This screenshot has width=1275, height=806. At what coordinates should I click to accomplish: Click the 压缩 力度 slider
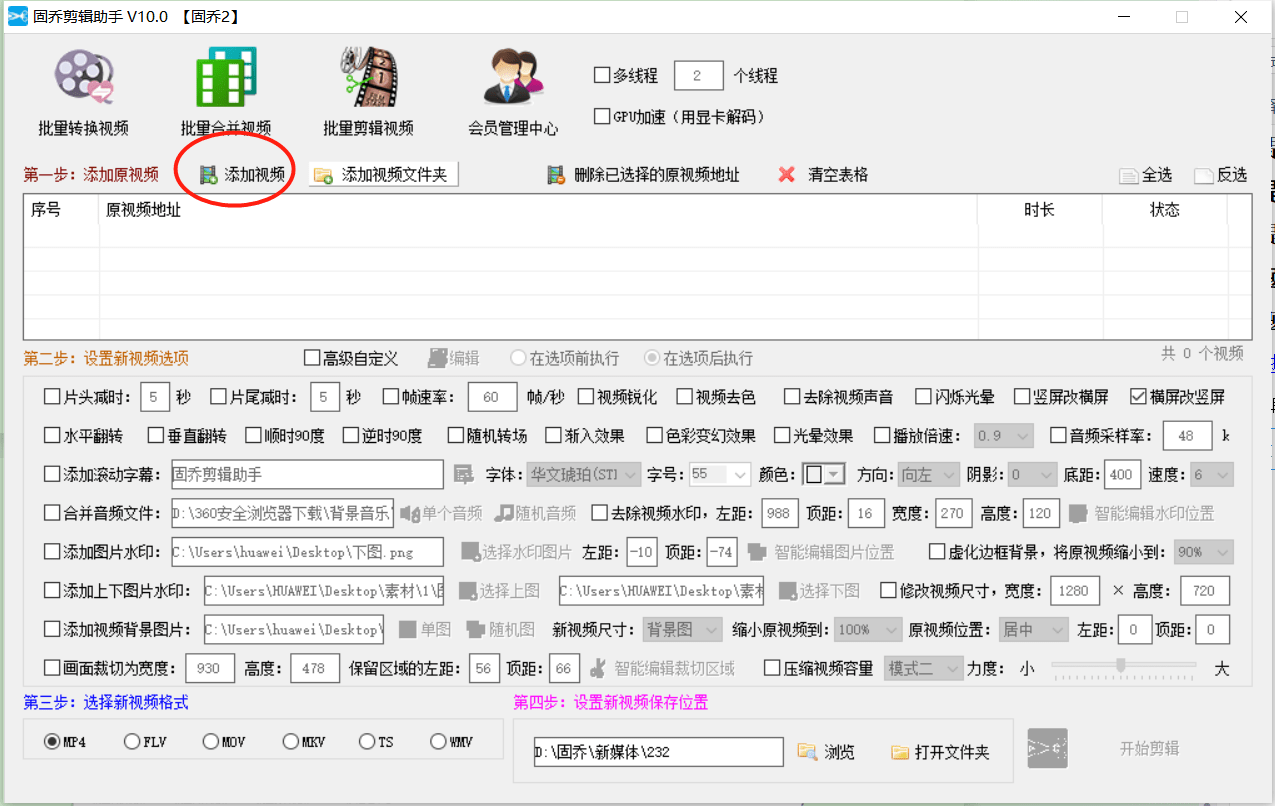pos(1122,665)
